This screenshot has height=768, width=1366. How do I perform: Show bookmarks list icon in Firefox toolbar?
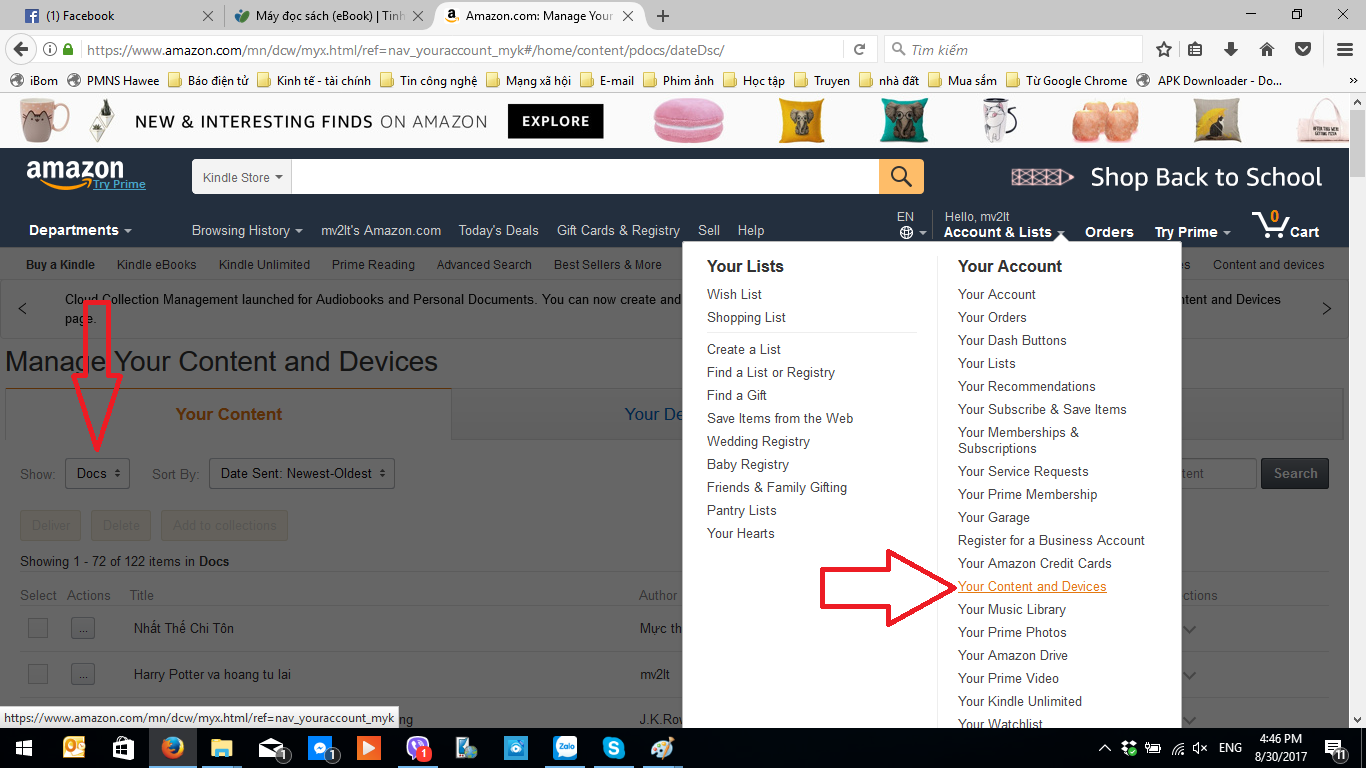click(x=1196, y=49)
